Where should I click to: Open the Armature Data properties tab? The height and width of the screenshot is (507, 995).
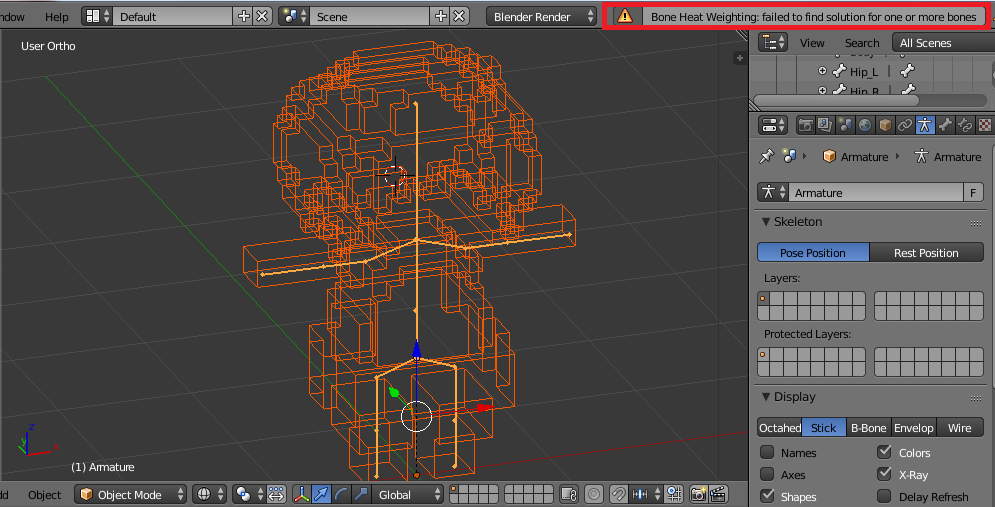[925, 125]
